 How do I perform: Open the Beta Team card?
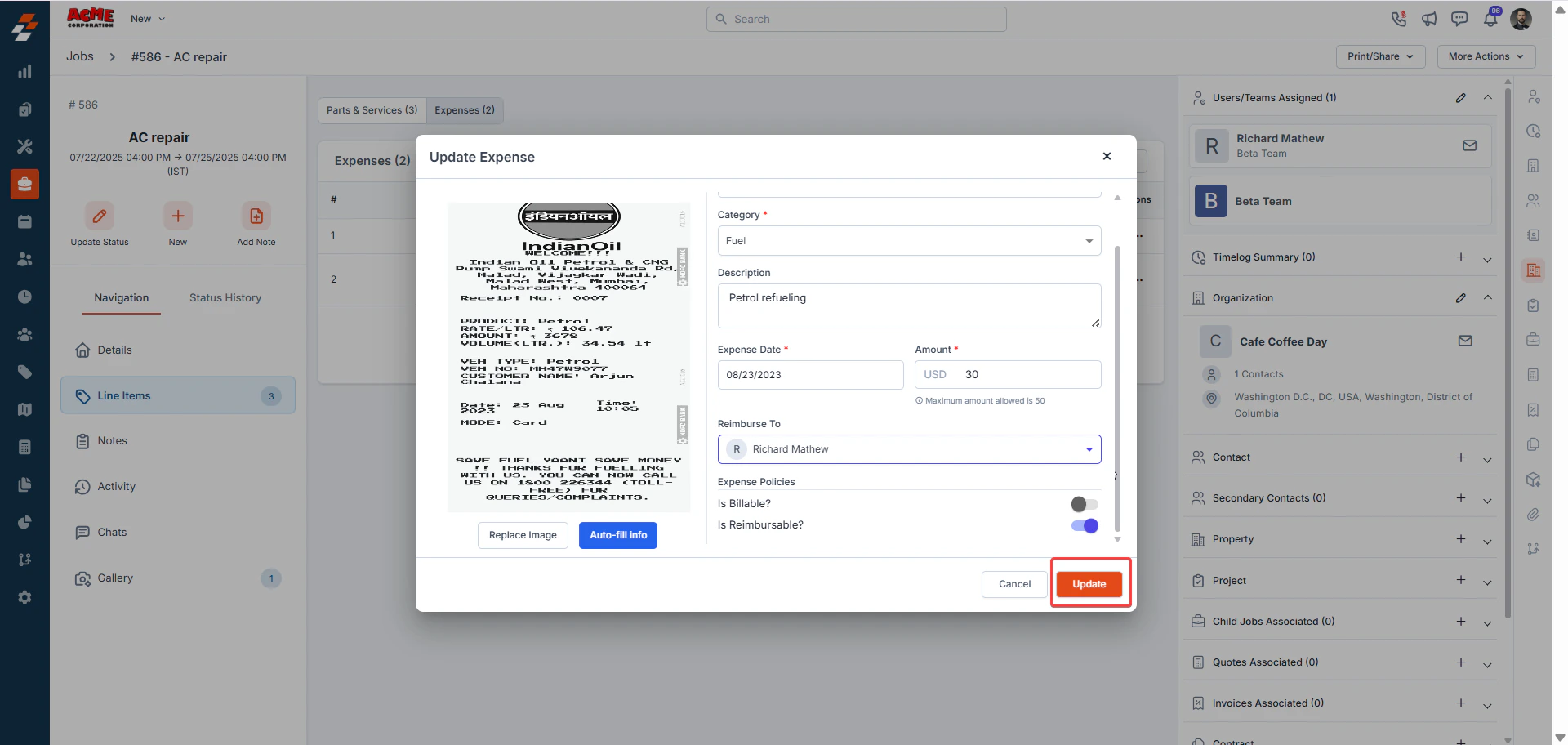pyautogui.click(x=1340, y=201)
